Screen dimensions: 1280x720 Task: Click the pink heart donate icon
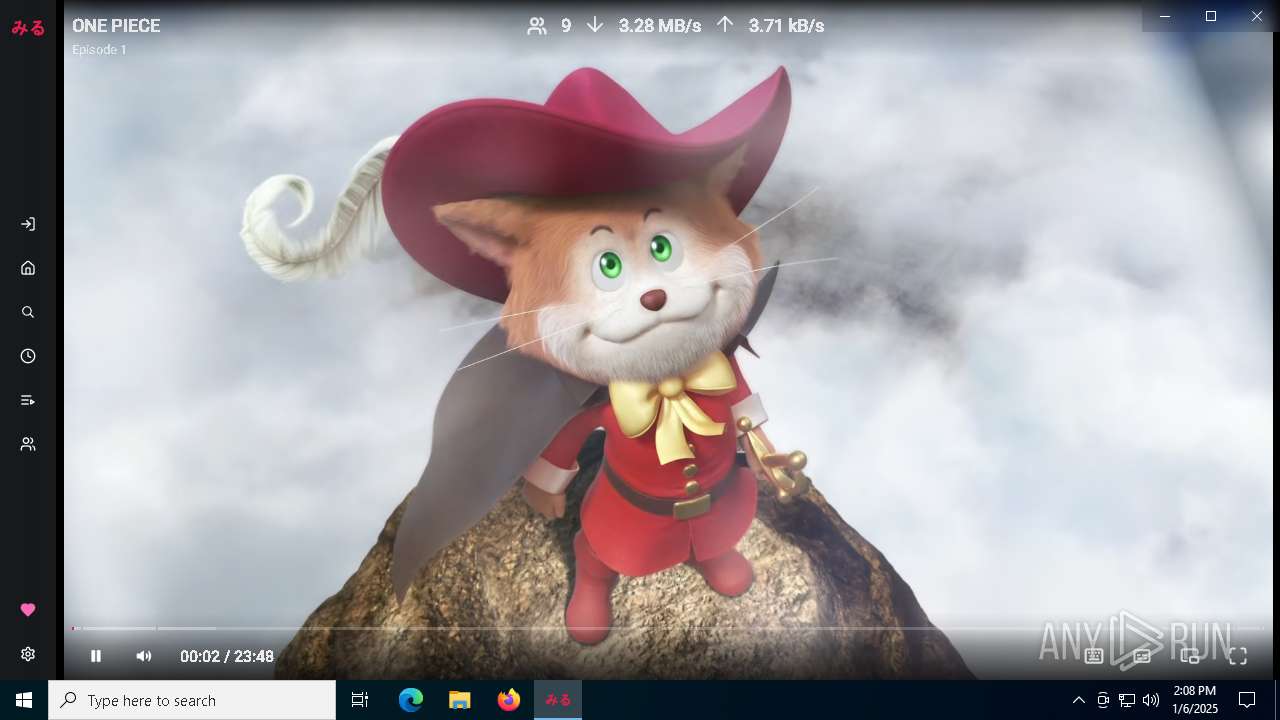pyautogui.click(x=28, y=610)
